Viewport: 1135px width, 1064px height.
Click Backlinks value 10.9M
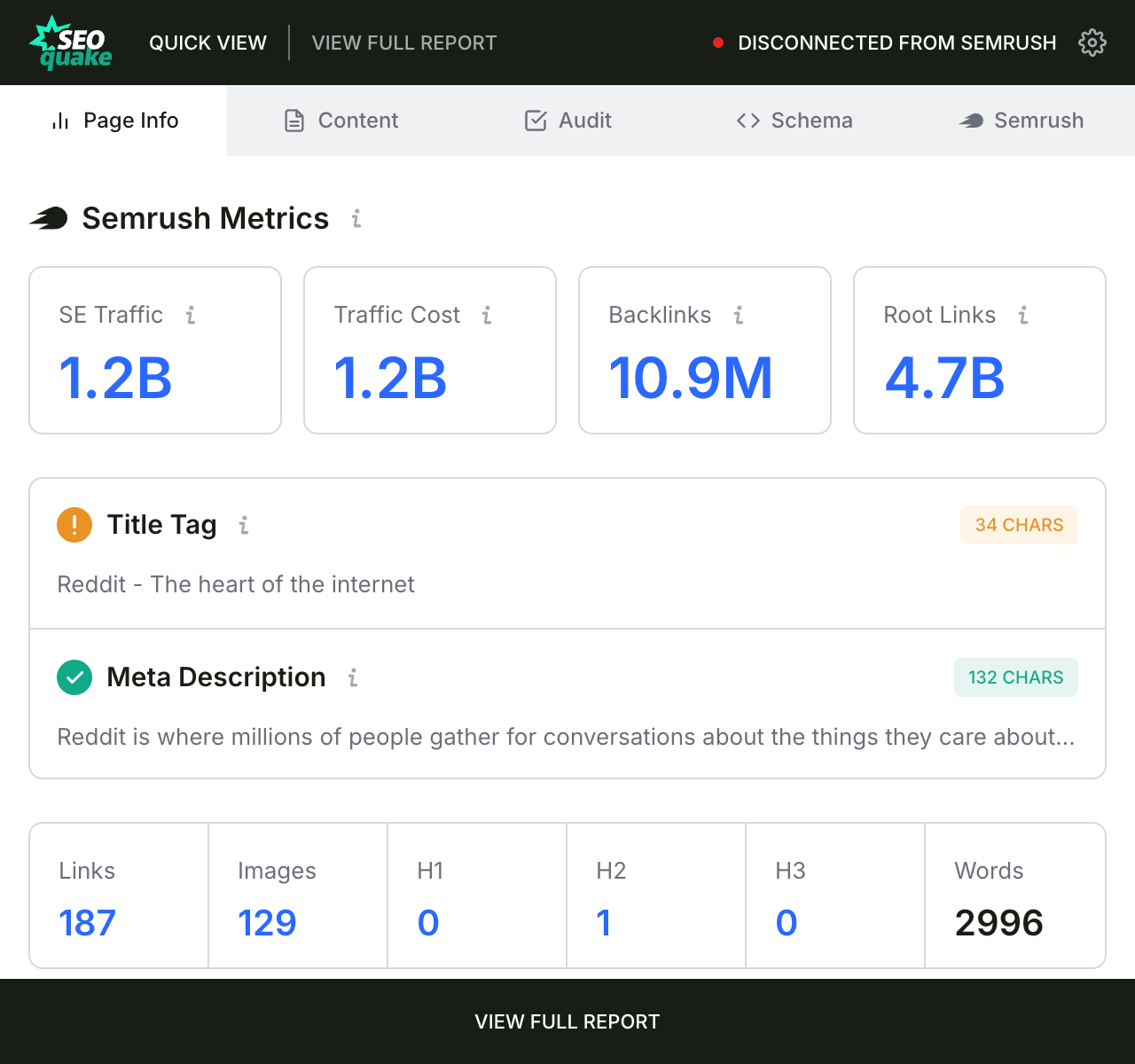point(691,378)
